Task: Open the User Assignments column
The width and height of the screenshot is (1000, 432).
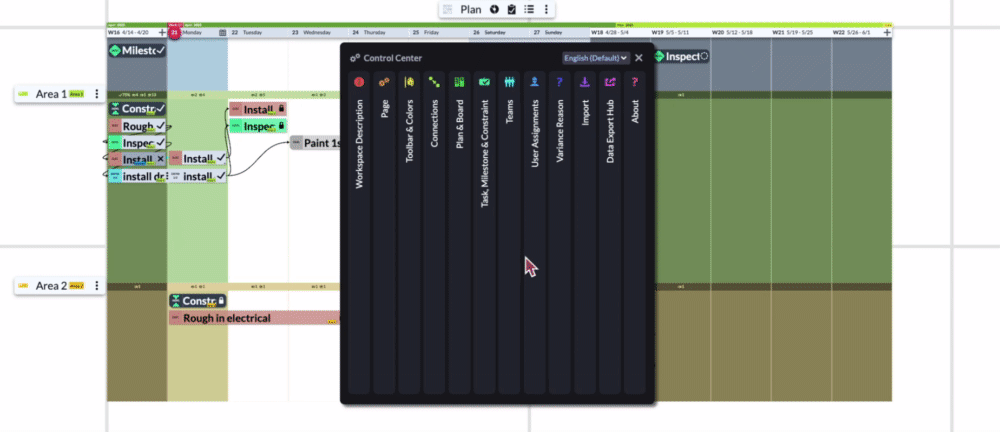Action: [x=534, y=232]
